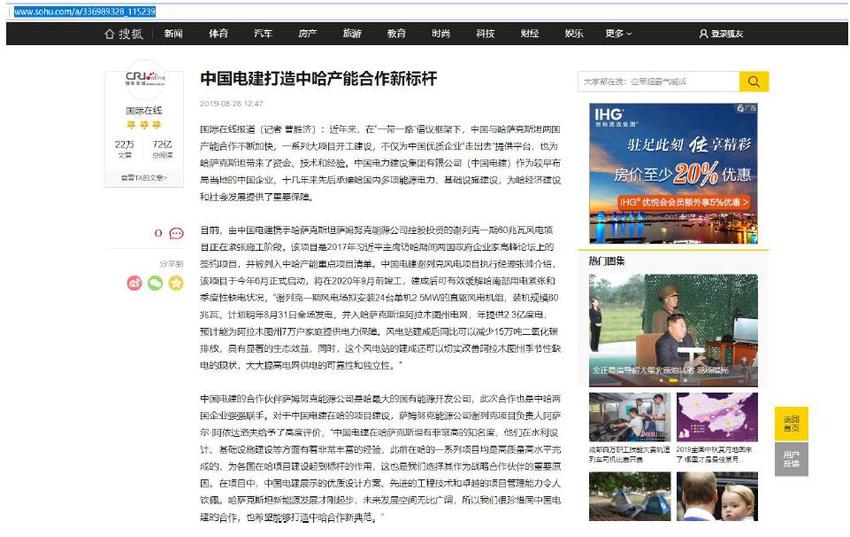Open the 国际在线 author name link
This screenshot has height=537, width=850.
click(x=144, y=111)
